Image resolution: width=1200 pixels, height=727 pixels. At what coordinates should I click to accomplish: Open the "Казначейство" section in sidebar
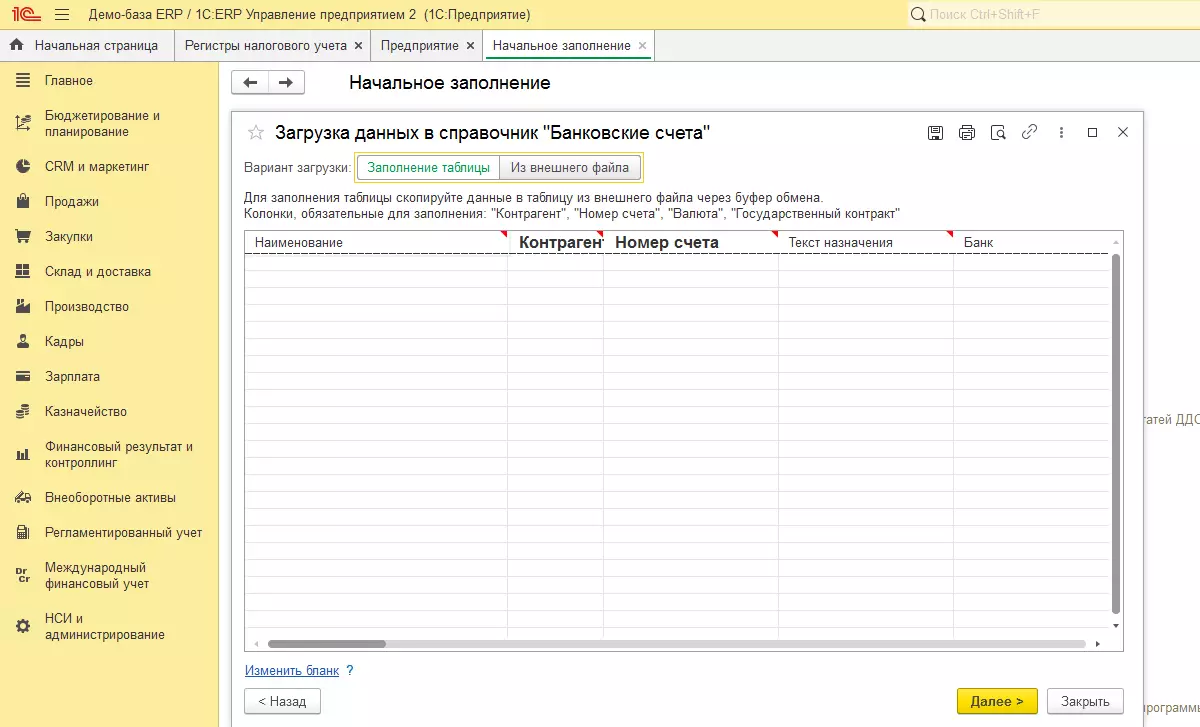click(85, 412)
